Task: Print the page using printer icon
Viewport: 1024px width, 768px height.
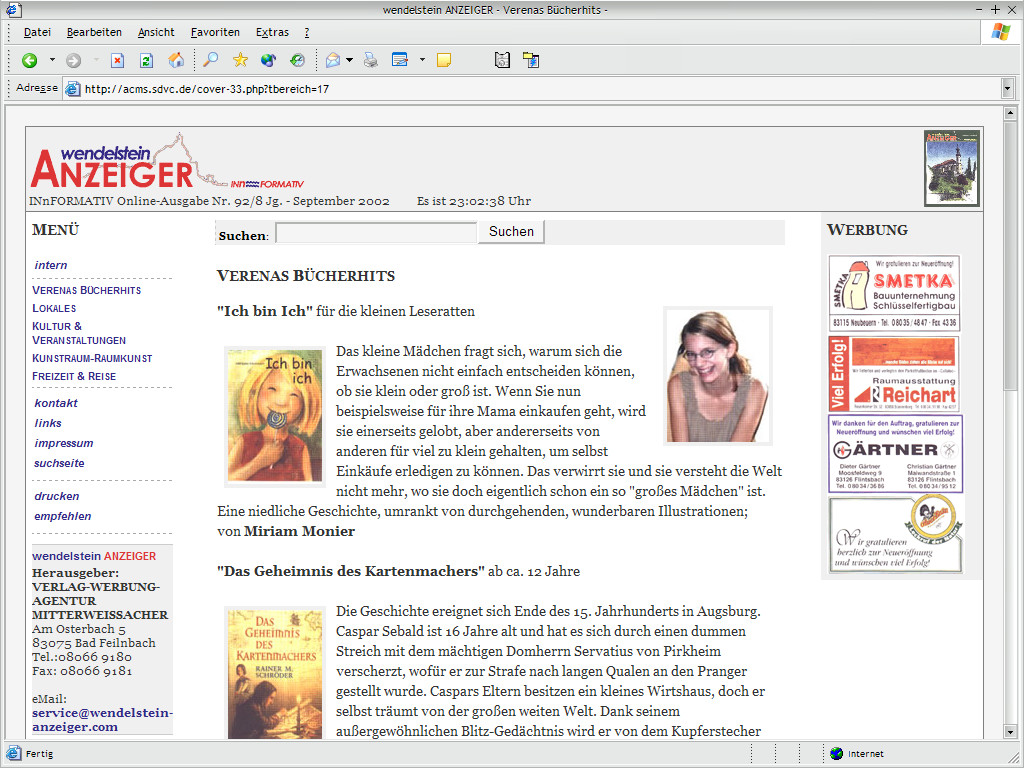Action: tap(371, 60)
